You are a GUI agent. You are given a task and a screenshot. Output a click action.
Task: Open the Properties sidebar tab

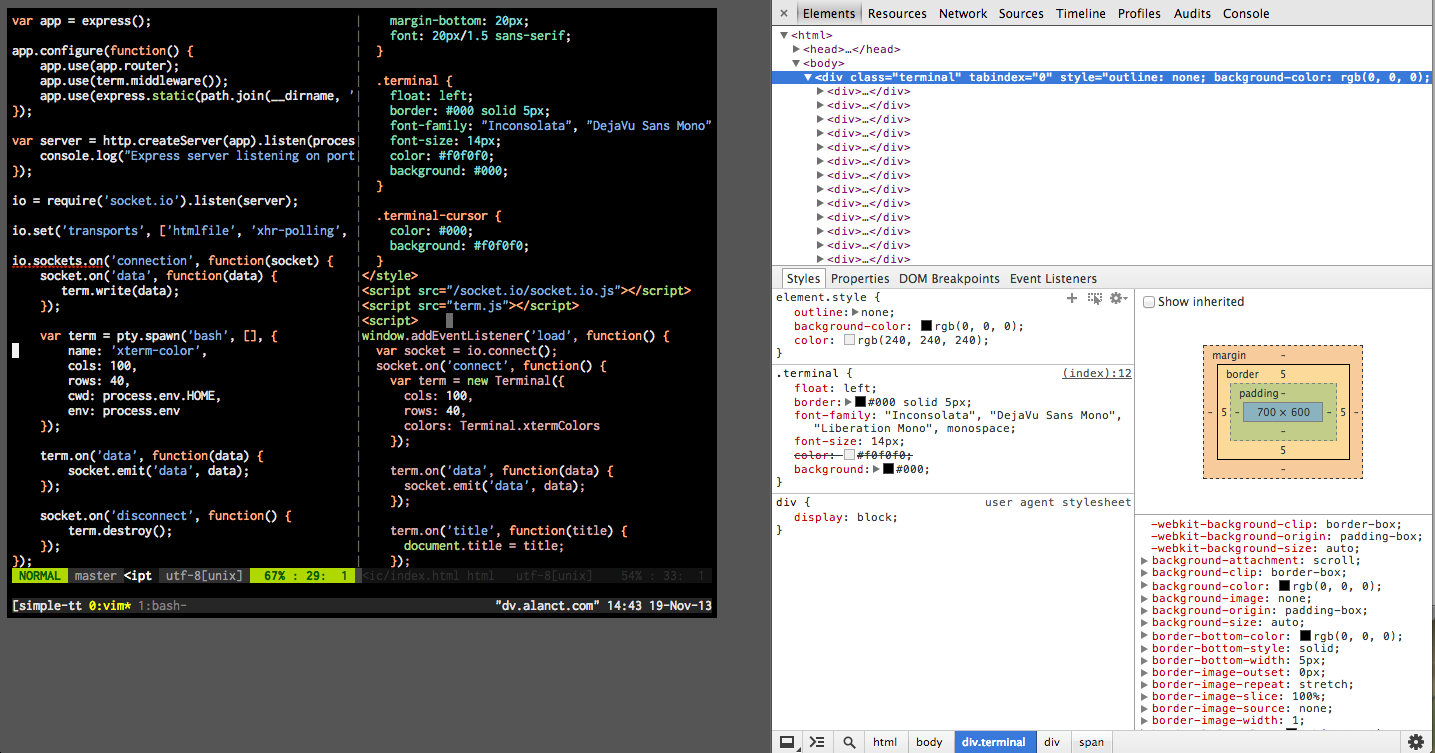tap(860, 279)
